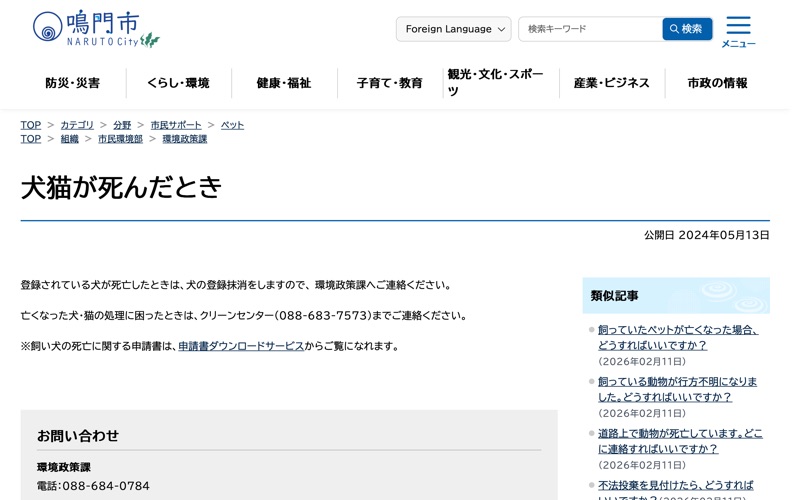Image resolution: width=800 pixels, height=500 pixels.
Task: Click the 公開日 2024年05月13日 text
Action: pyautogui.click(x=707, y=235)
